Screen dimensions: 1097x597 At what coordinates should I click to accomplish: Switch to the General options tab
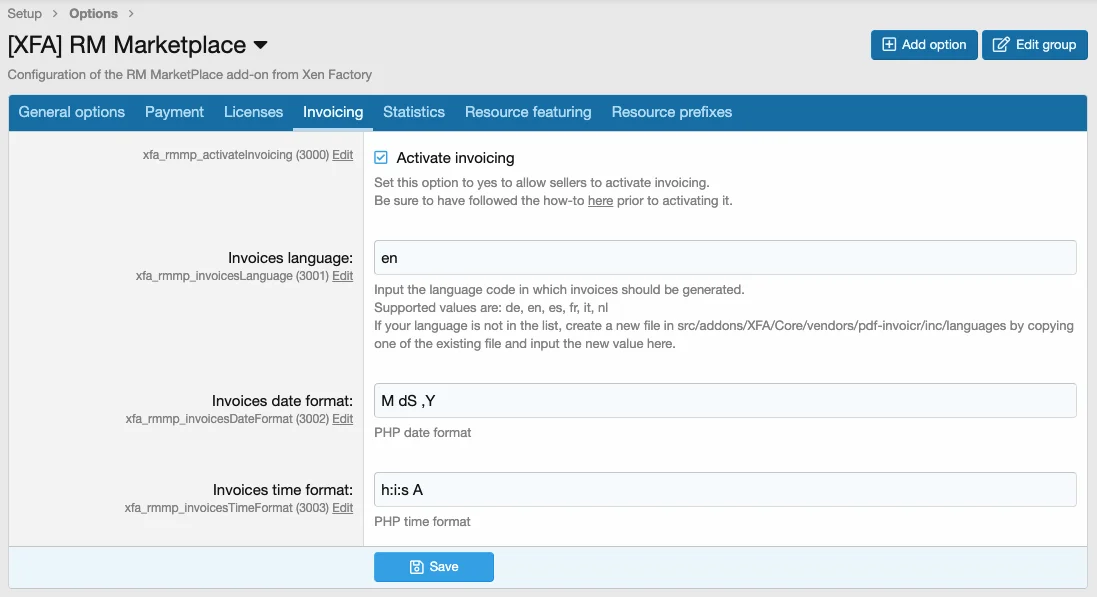pos(72,112)
